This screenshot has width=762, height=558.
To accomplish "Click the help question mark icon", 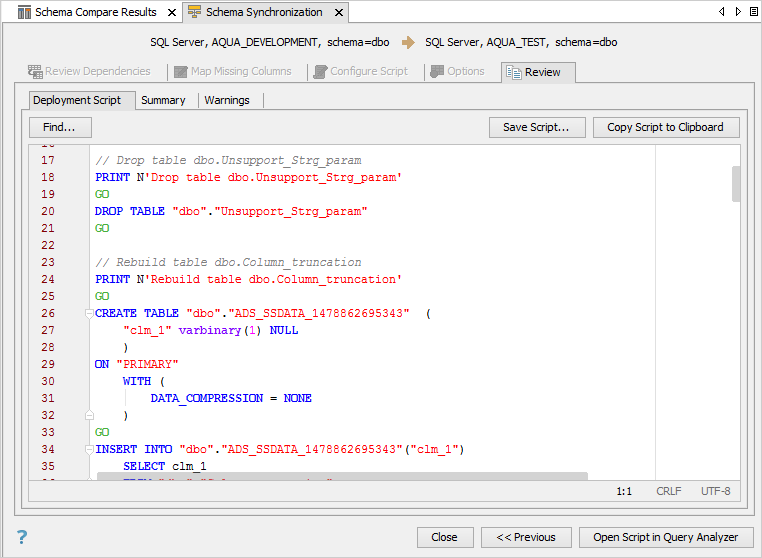I will [22, 537].
